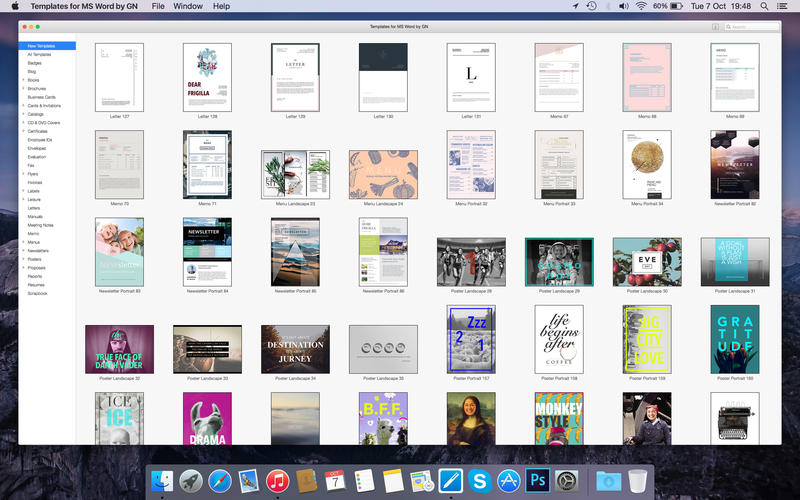Click Time Machine icon in menu bar
This screenshot has width=800, height=500.
(x=592, y=6)
